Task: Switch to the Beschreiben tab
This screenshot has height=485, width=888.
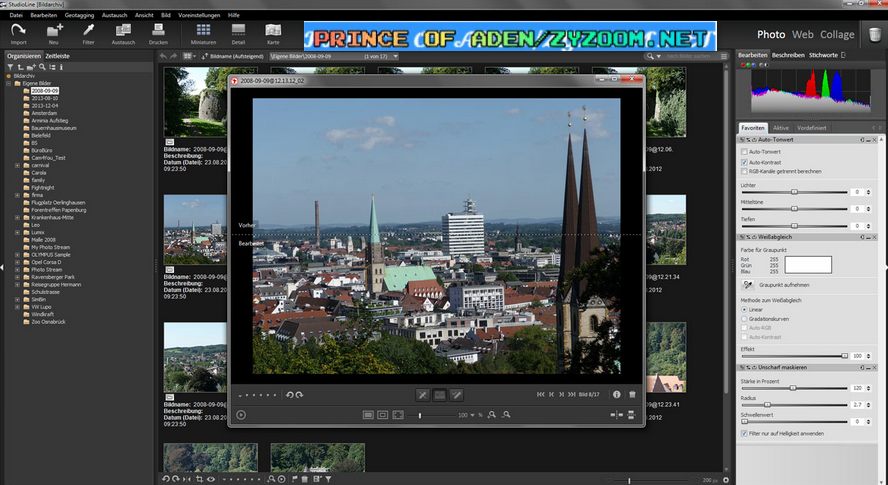Action: (788, 55)
